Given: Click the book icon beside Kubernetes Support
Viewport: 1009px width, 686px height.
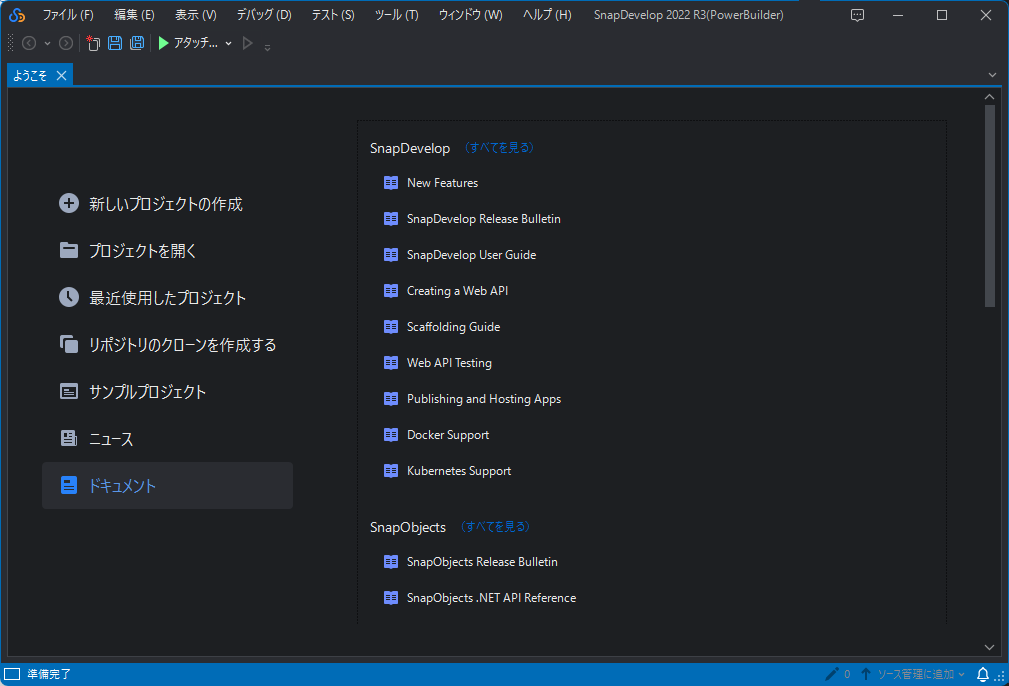Looking at the screenshot, I should (x=391, y=471).
